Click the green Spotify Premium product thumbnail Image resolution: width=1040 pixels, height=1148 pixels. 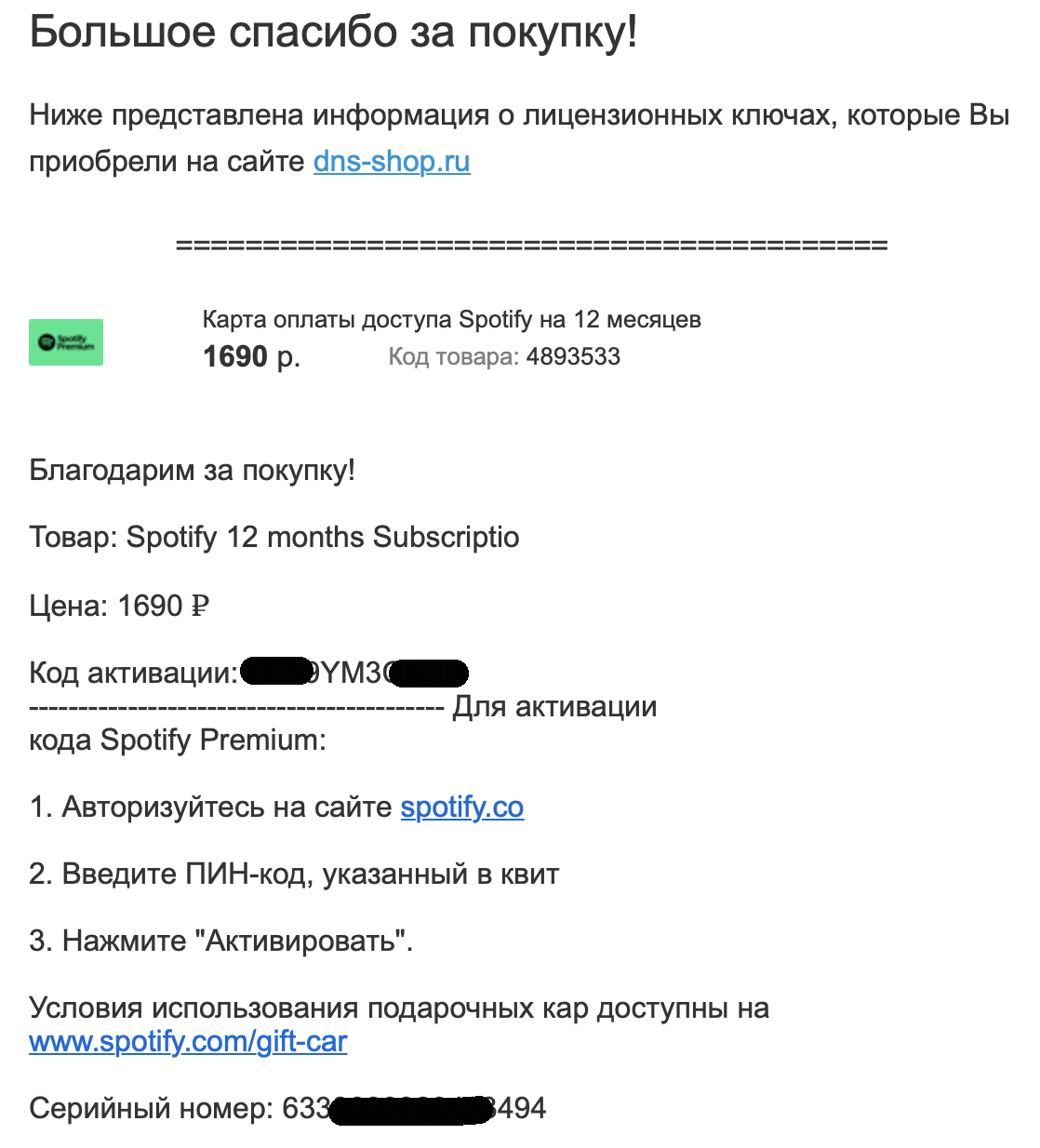pos(66,342)
